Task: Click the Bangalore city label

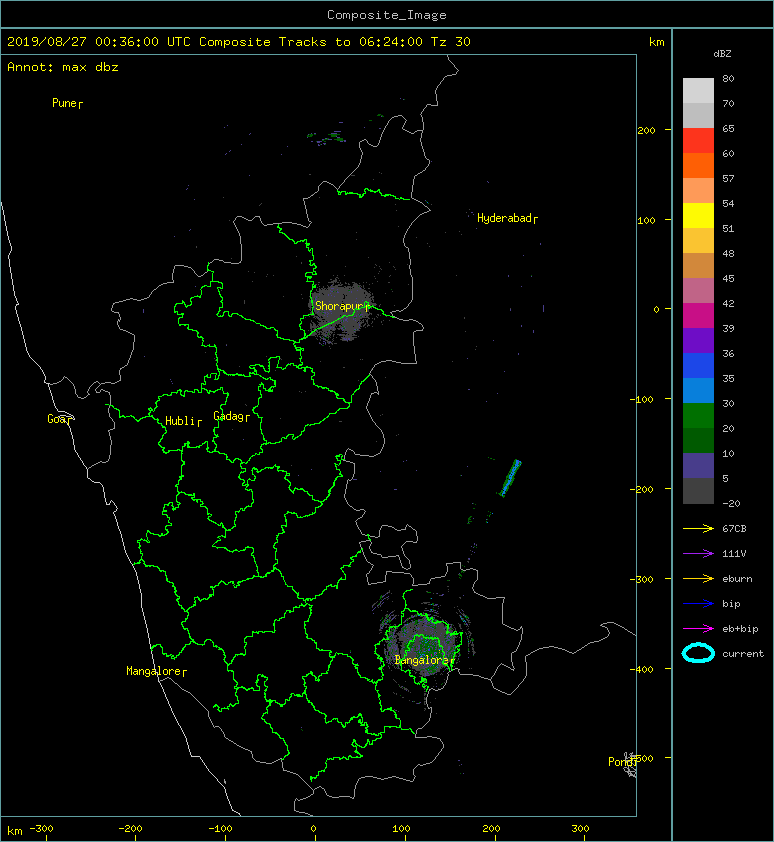Action: 424,660
